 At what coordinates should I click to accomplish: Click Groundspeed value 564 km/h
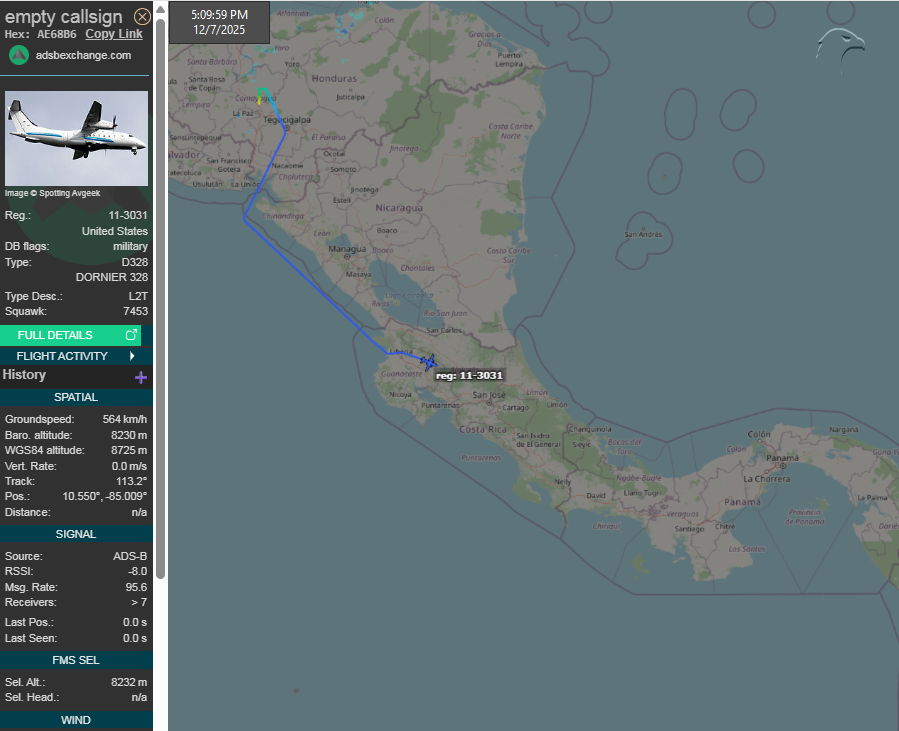tap(124, 420)
